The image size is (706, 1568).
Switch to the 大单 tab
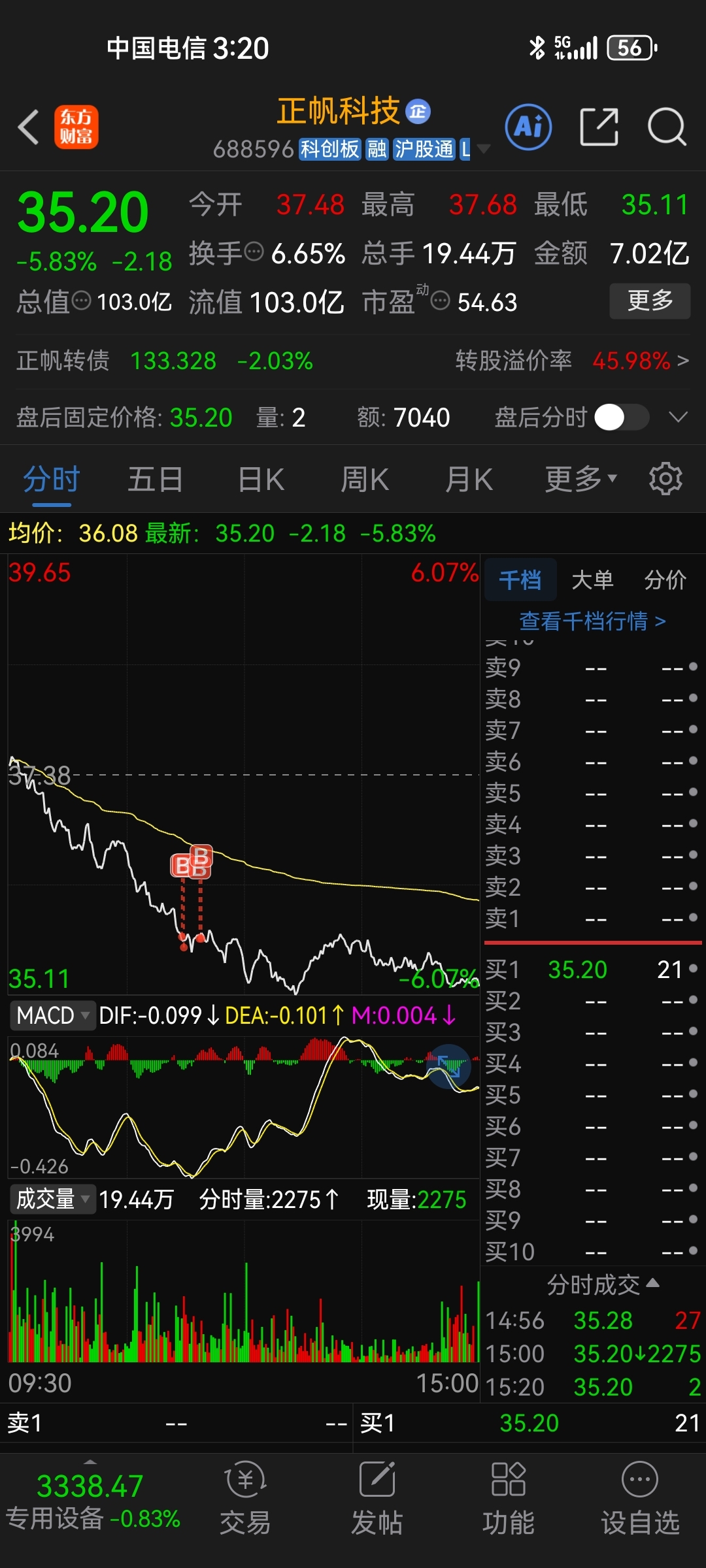pyautogui.click(x=593, y=580)
